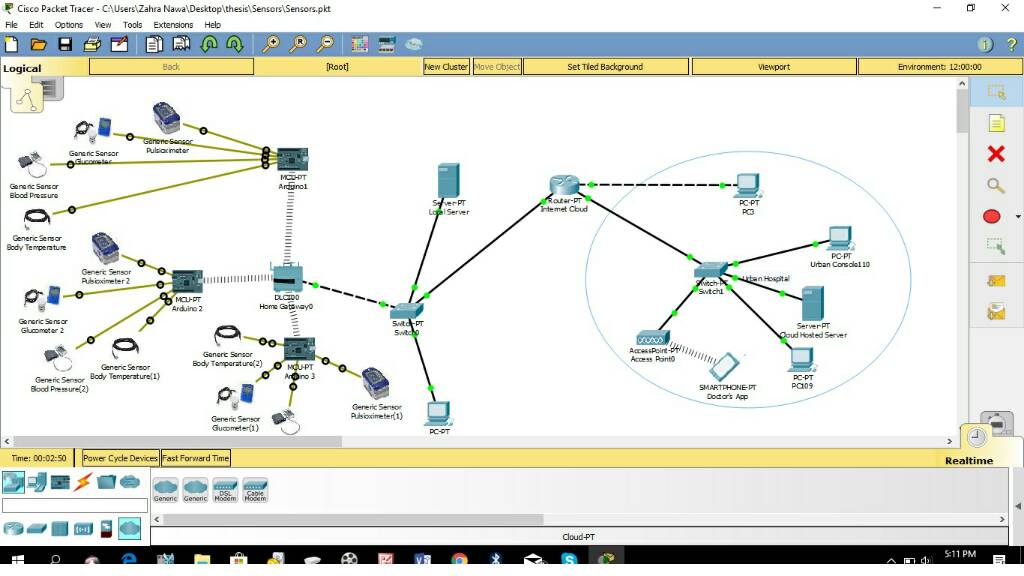Click the Fast Forward Time button
1024x576 pixels.
tap(195, 458)
